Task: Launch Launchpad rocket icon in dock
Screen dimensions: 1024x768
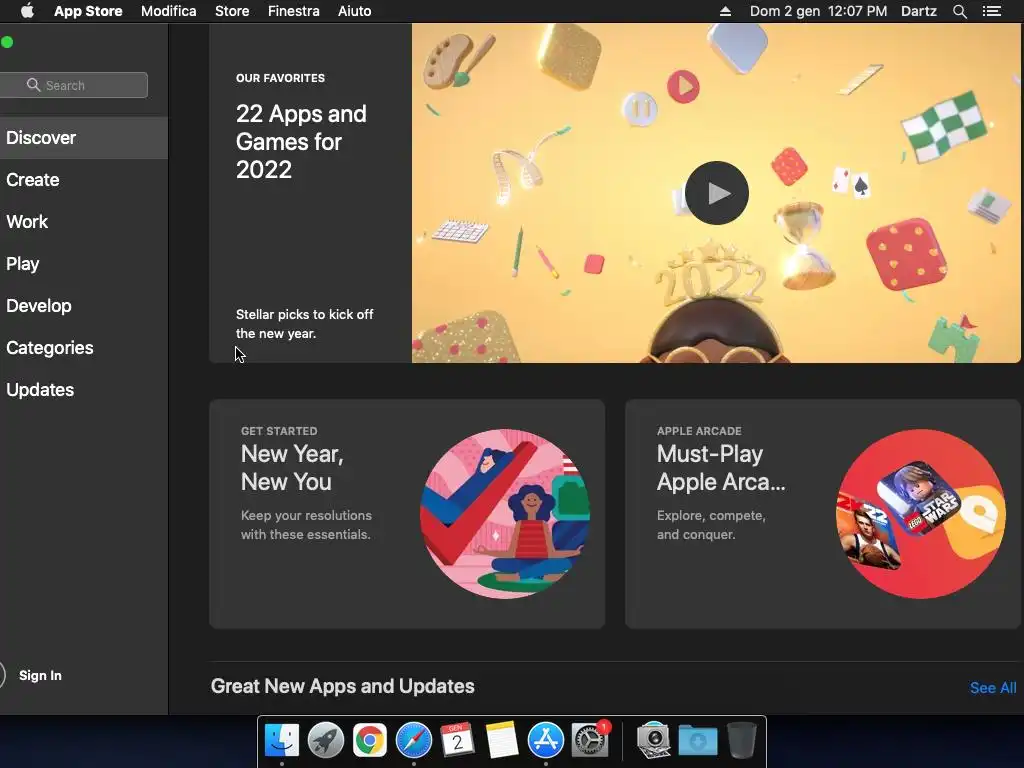Action: [325, 740]
